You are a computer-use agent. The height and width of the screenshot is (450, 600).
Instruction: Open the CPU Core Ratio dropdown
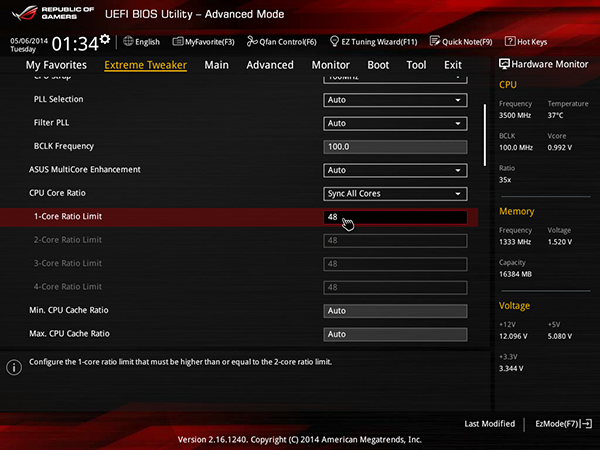395,194
